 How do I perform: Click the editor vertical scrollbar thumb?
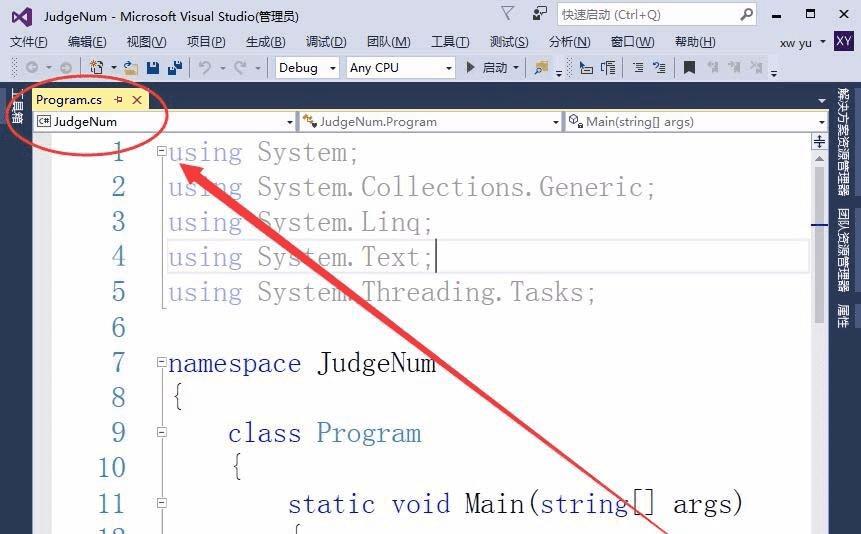tap(819, 244)
